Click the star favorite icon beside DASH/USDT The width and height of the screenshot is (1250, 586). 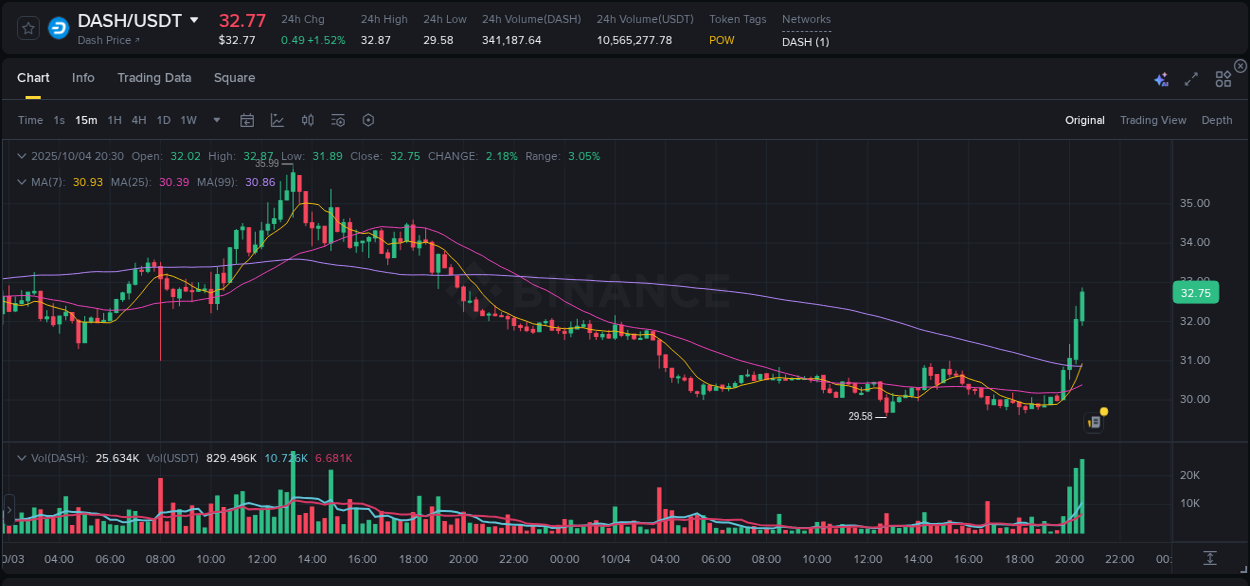coord(27,28)
